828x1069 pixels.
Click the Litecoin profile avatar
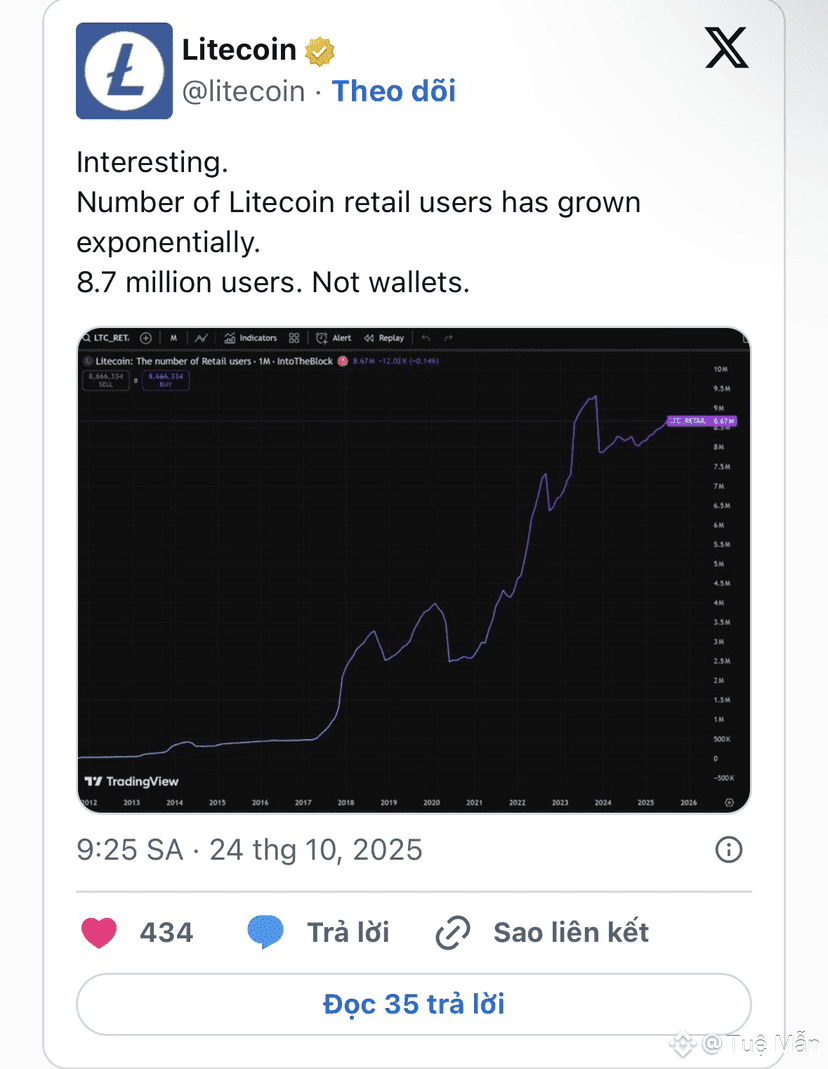pos(124,71)
